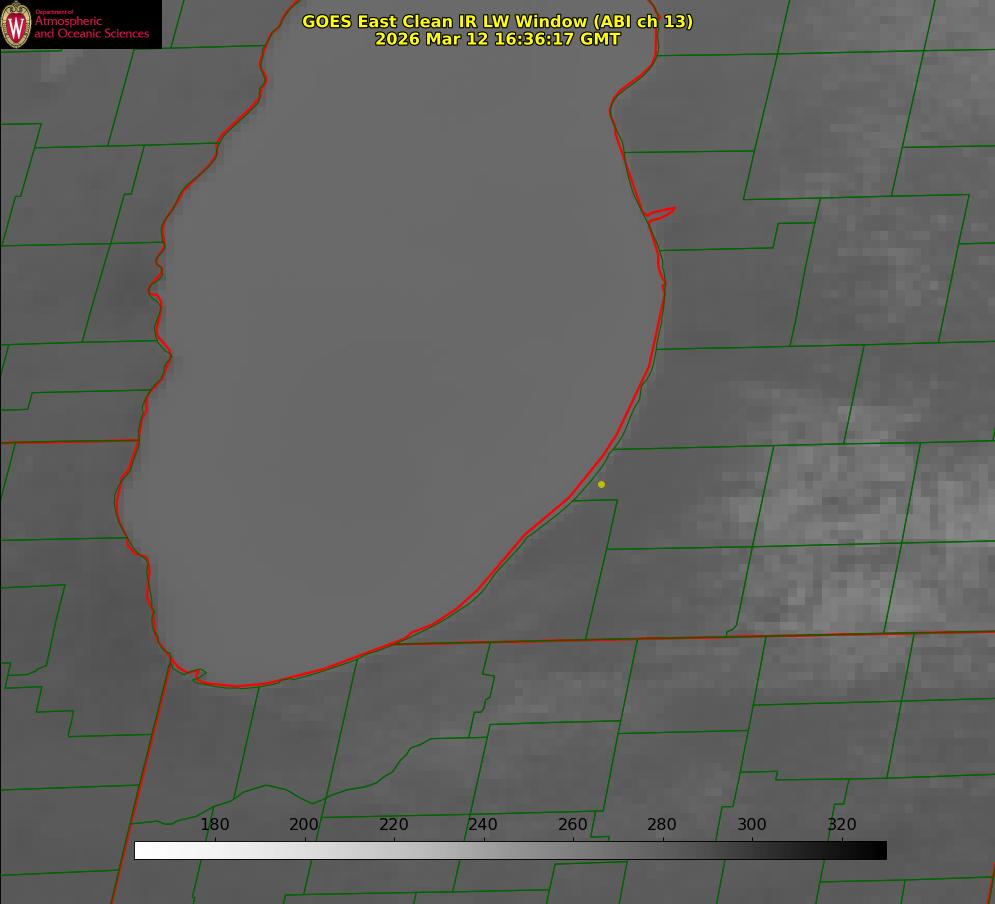Click the GOES East Clean IR title

point(497,21)
